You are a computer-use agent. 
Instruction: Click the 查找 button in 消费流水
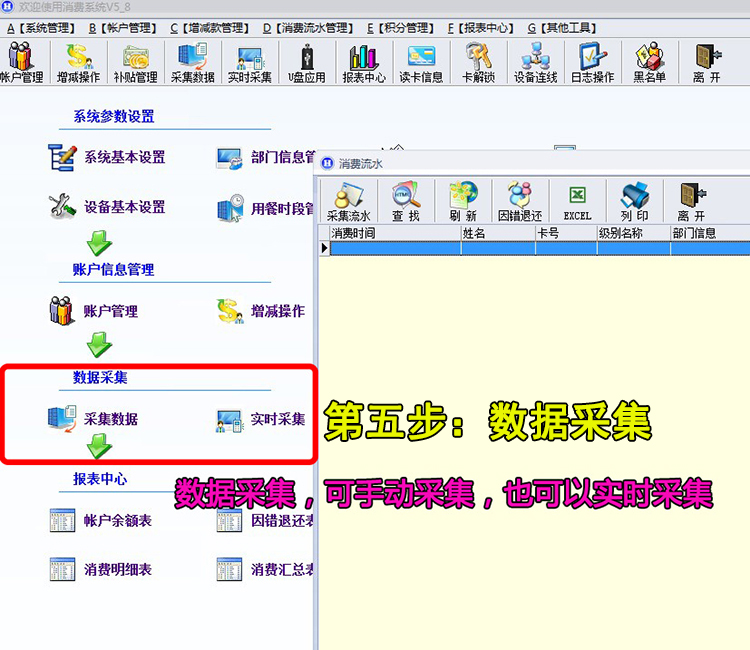(406, 201)
